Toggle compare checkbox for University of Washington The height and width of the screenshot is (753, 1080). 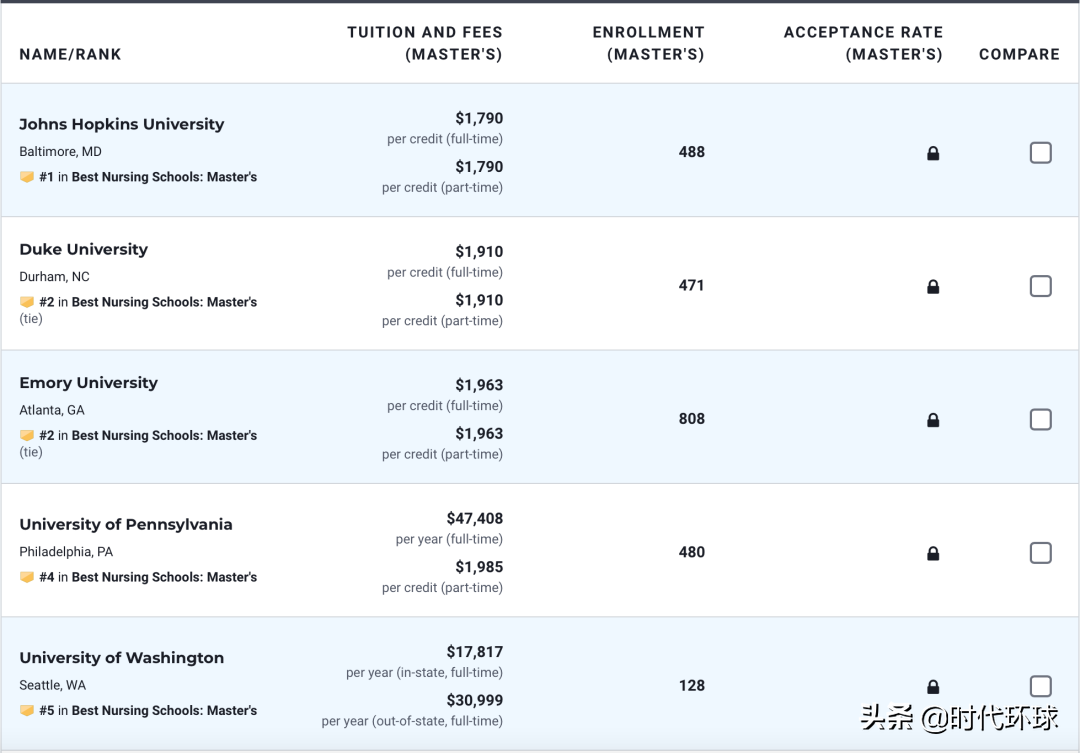coord(1040,686)
